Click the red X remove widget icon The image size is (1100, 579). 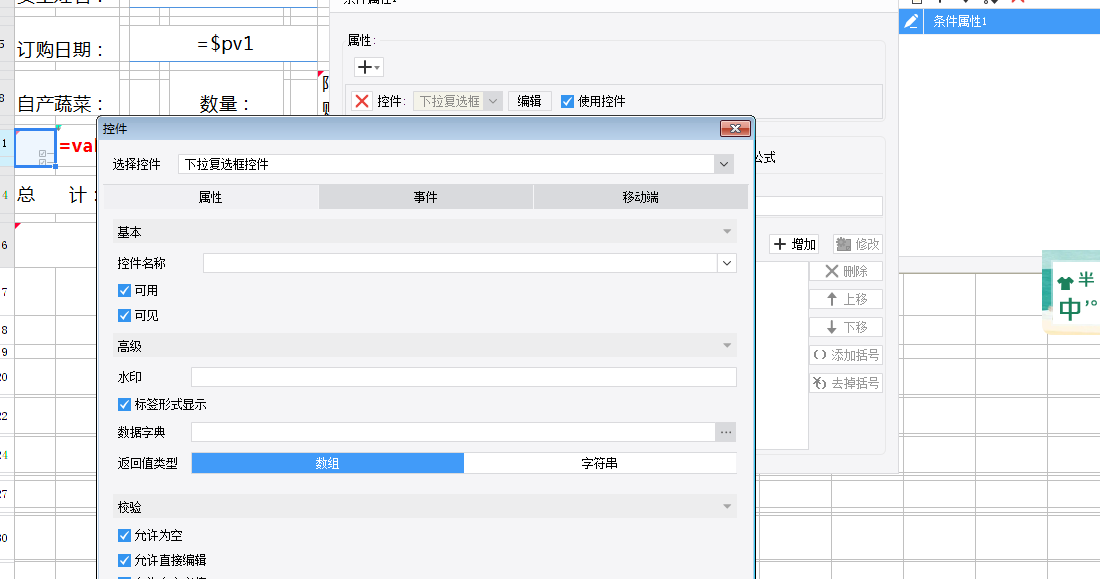(362, 101)
